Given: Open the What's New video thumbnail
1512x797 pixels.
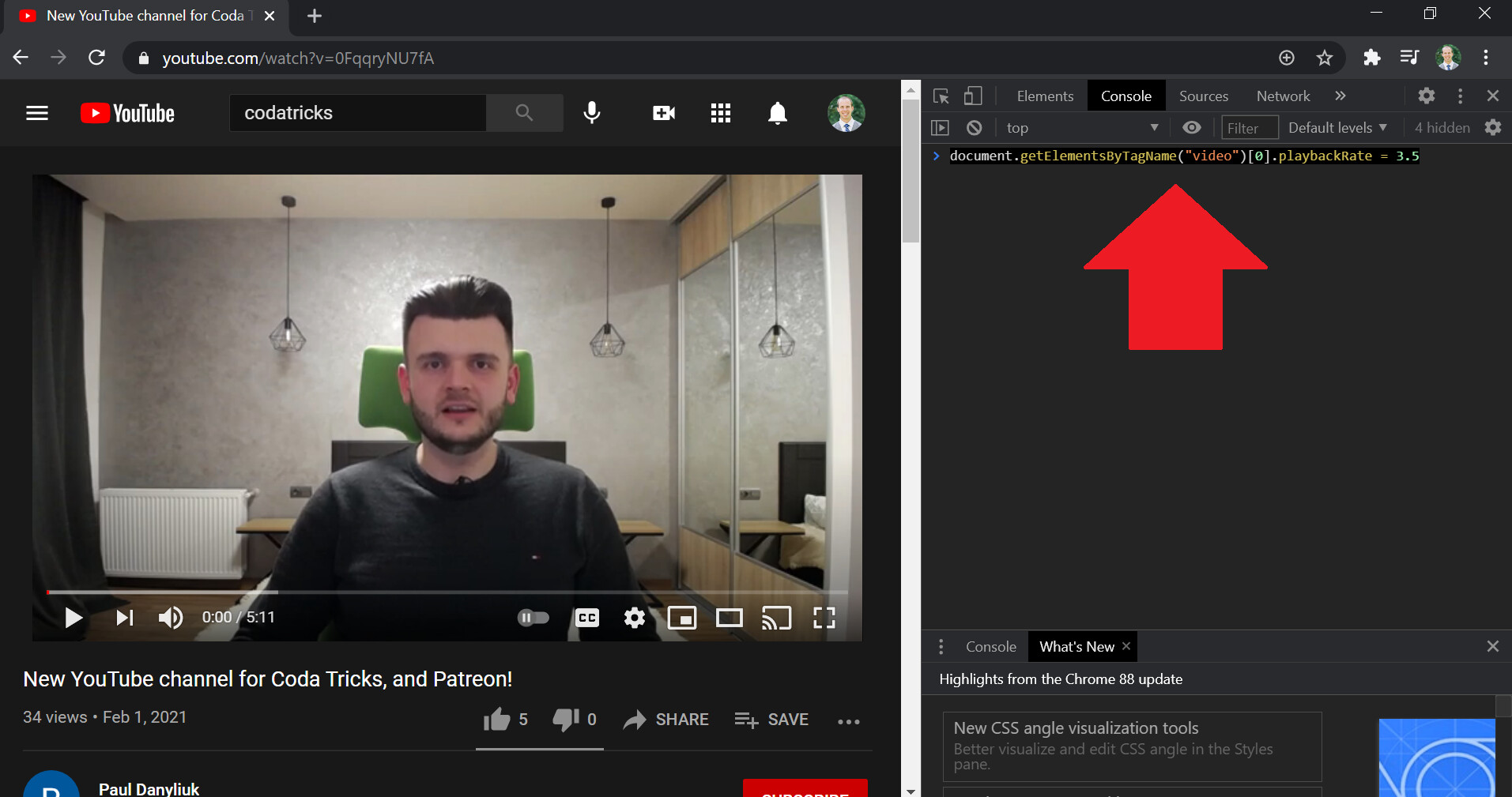Looking at the screenshot, I should [1437, 758].
